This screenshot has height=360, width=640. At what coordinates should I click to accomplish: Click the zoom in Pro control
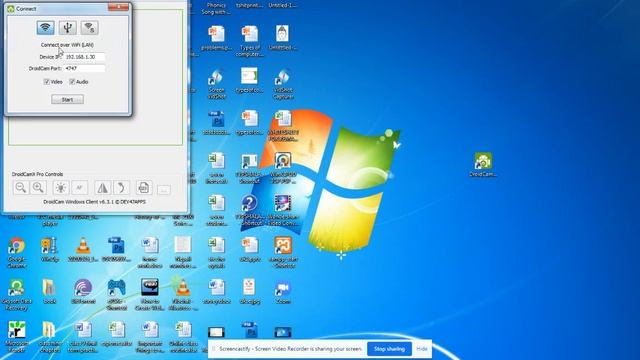click(x=38, y=188)
